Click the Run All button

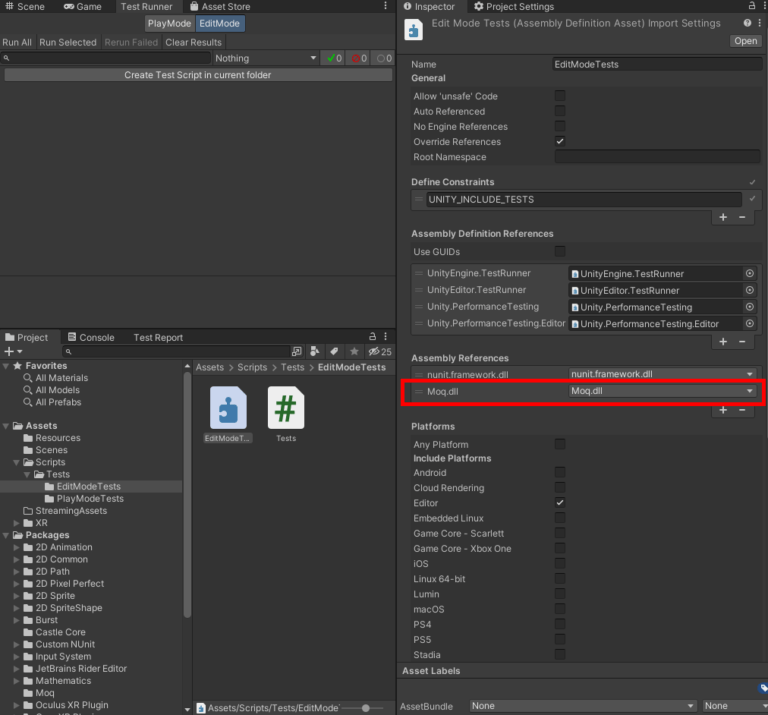click(x=17, y=42)
